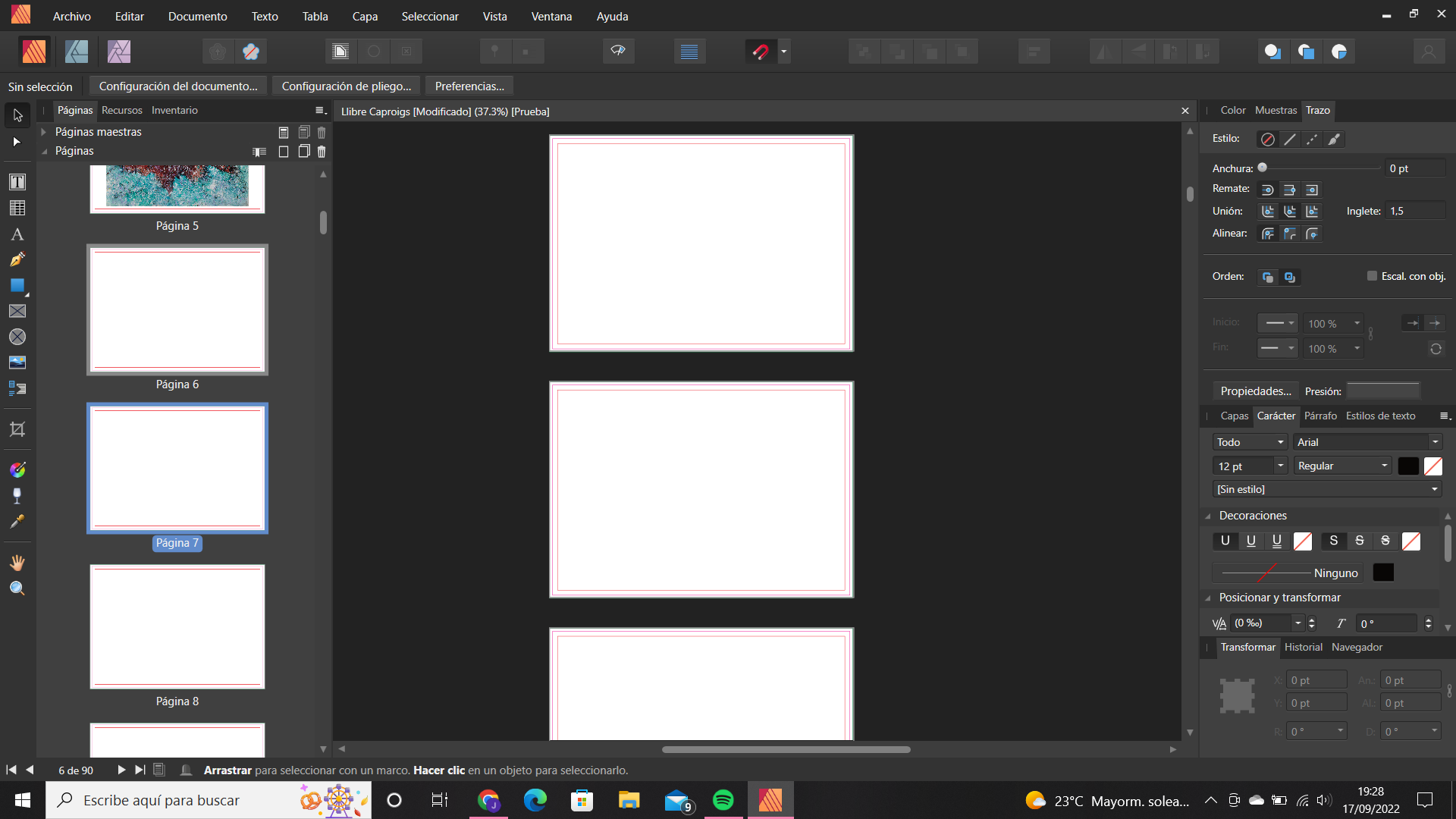The image size is (1456, 819).
Task: Switch to the Historial tab
Action: pyautogui.click(x=1303, y=648)
